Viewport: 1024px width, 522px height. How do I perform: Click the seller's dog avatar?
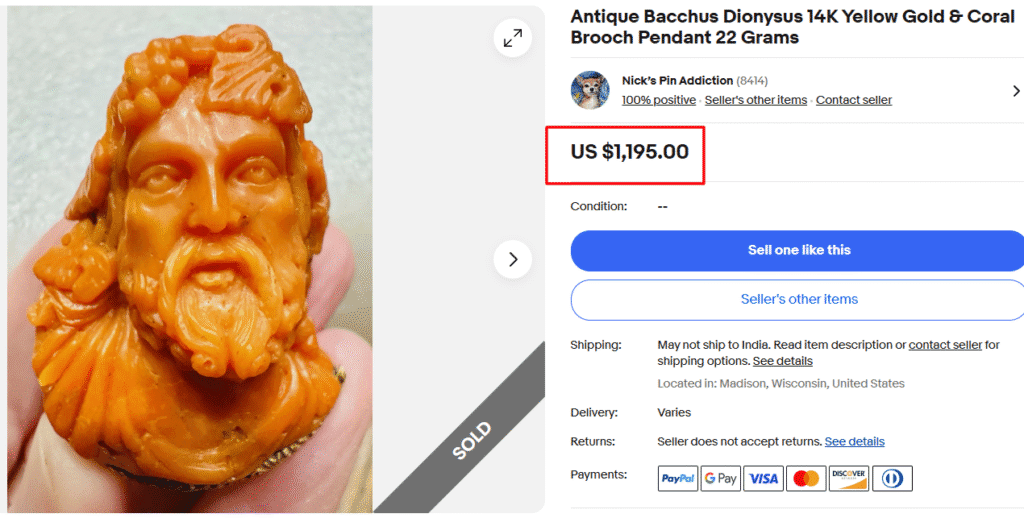pos(590,90)
